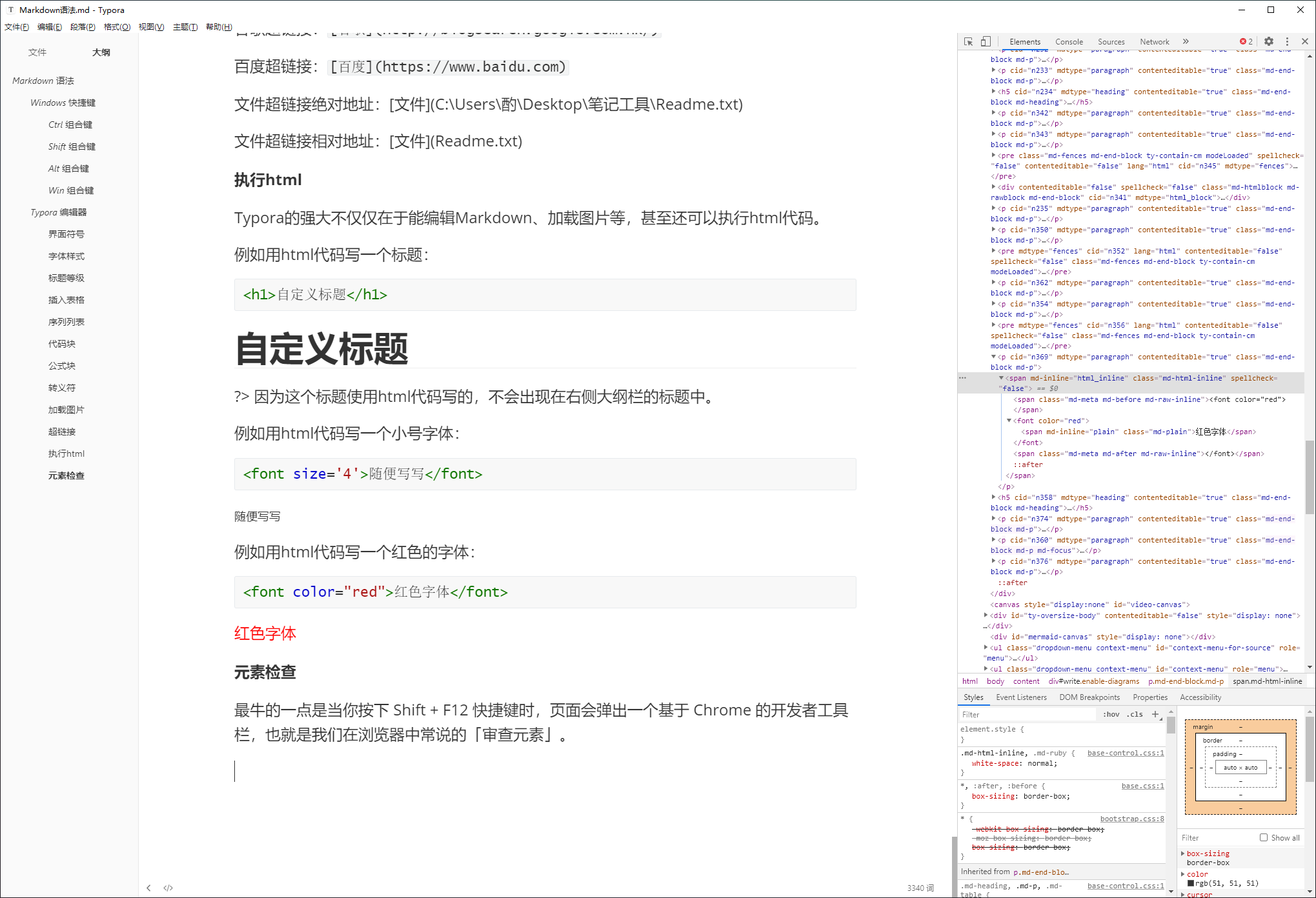Collapse the span md-inline html_inline node
The width and height of the screenshot is (1316, 898).
(1002, 378)
